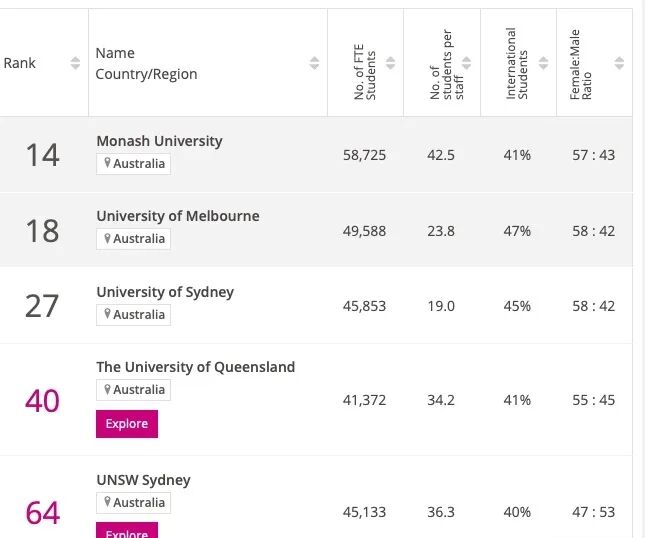Click ratio value 47 : 53
Screen dimensions: 645x538
coord(594,512)
